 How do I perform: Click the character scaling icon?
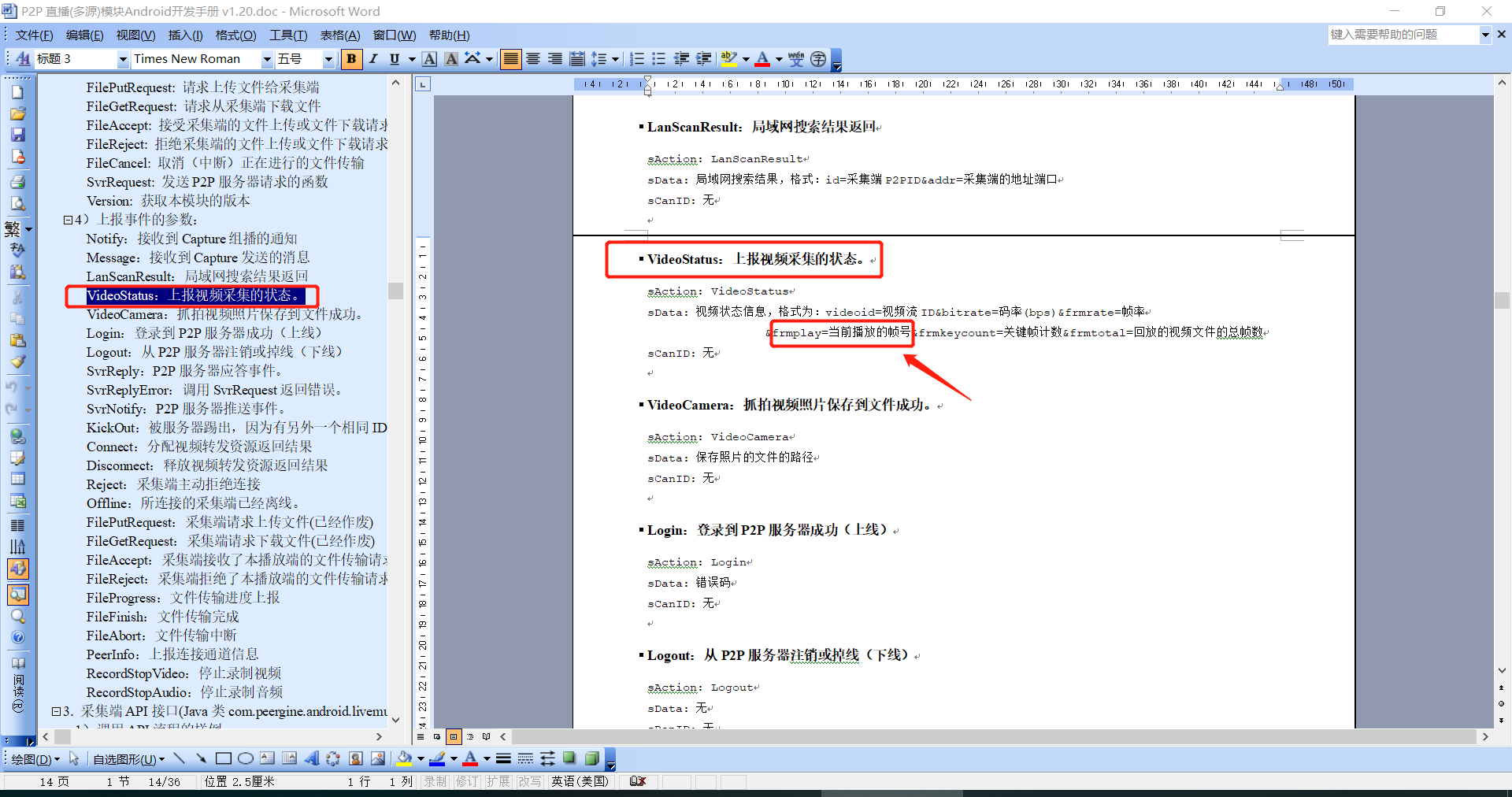(x=472, y=59)
